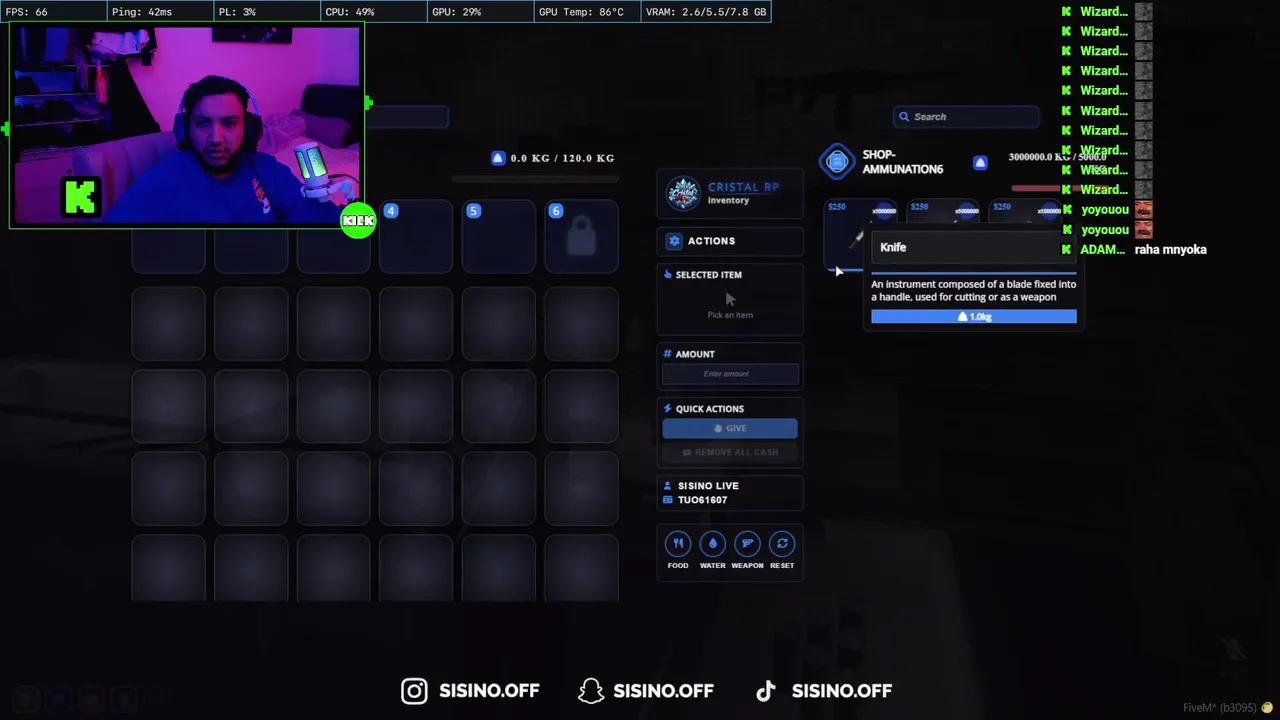Filter inventory by WATER icon
The height and width of the screenshot is (720, 1280).
tap(713, 543)
